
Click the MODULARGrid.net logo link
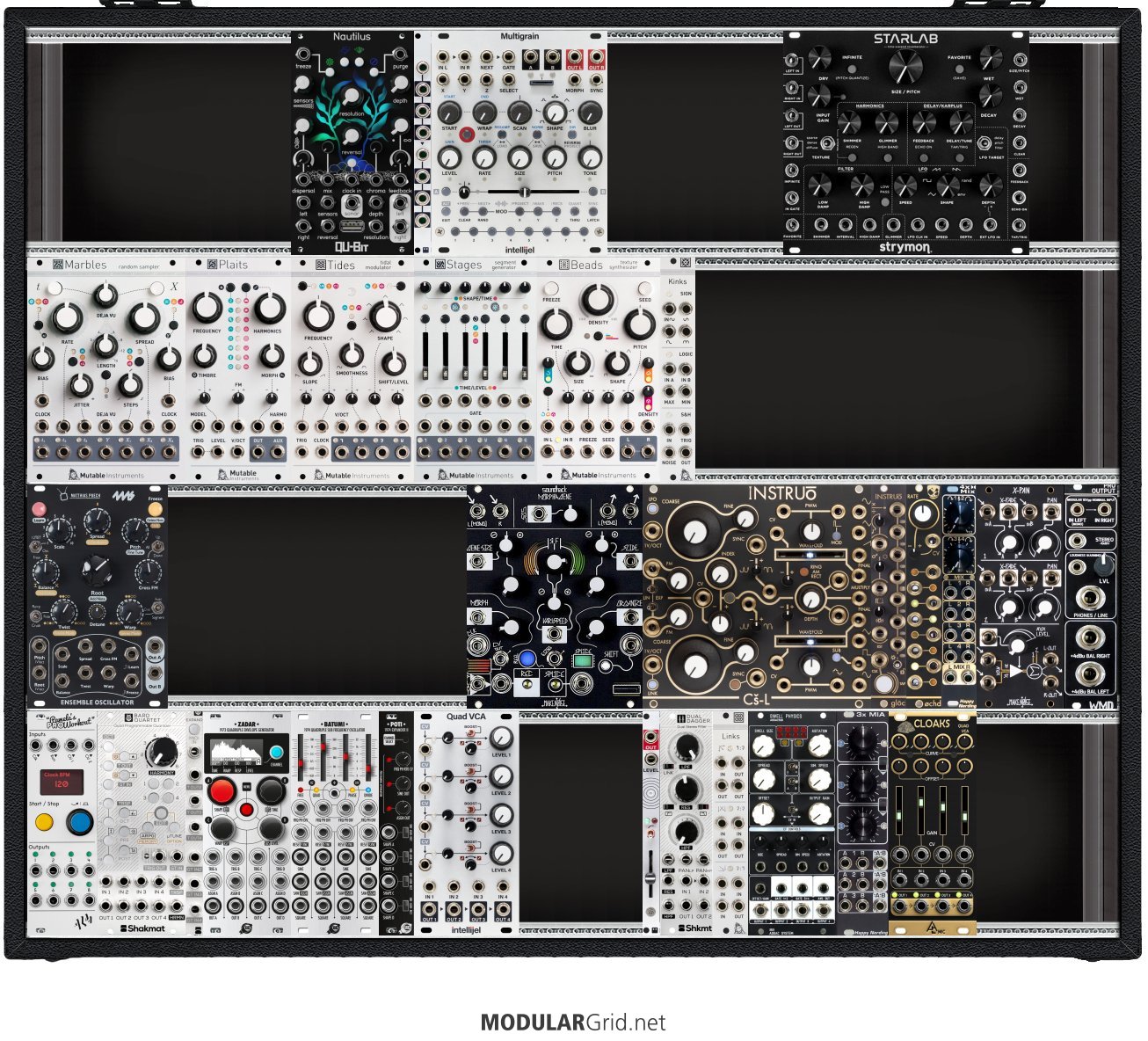coord(573,1023)
